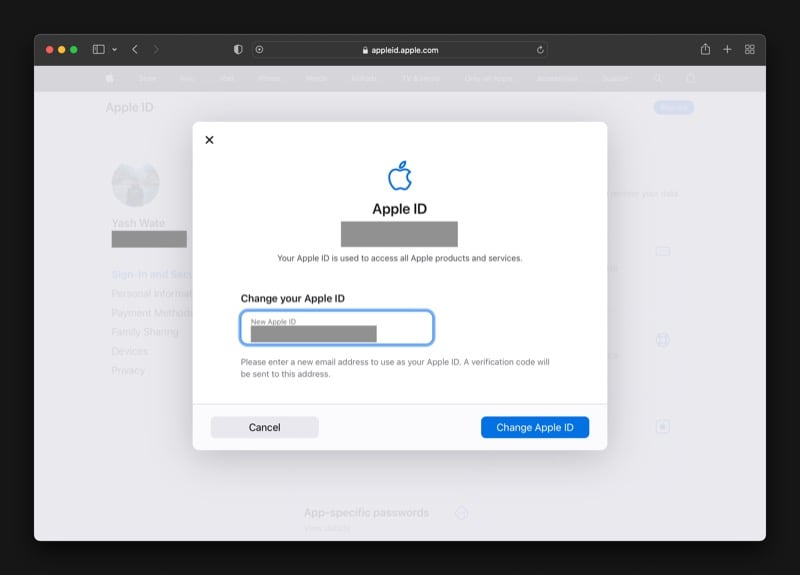
Task: Click the dimmed App-specific passwords section
Action: click(366, 512)
